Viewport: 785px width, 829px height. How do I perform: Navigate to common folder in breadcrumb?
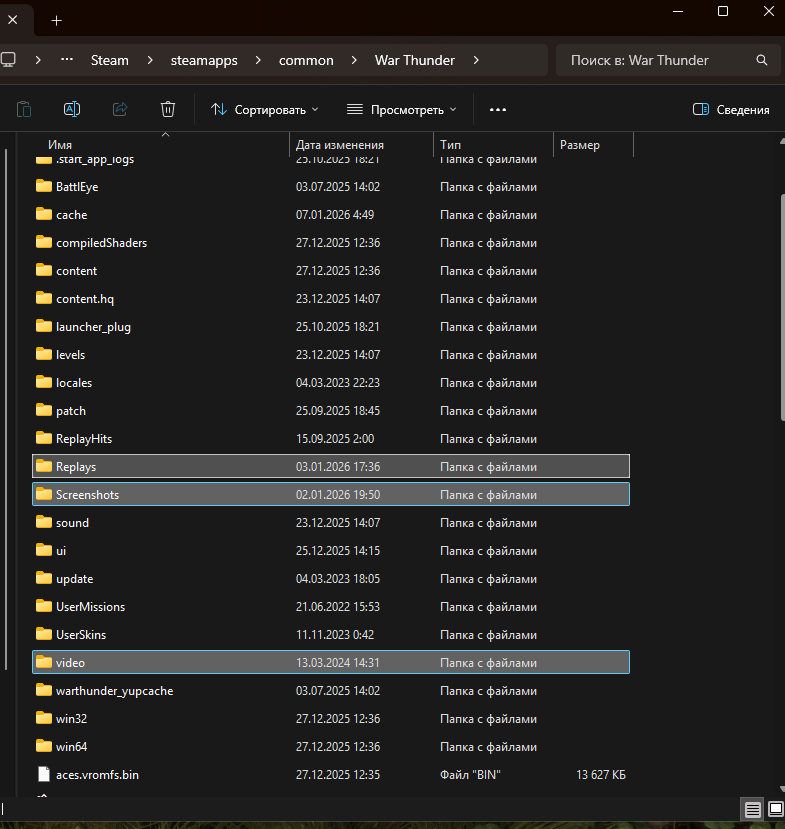[306, 60]
